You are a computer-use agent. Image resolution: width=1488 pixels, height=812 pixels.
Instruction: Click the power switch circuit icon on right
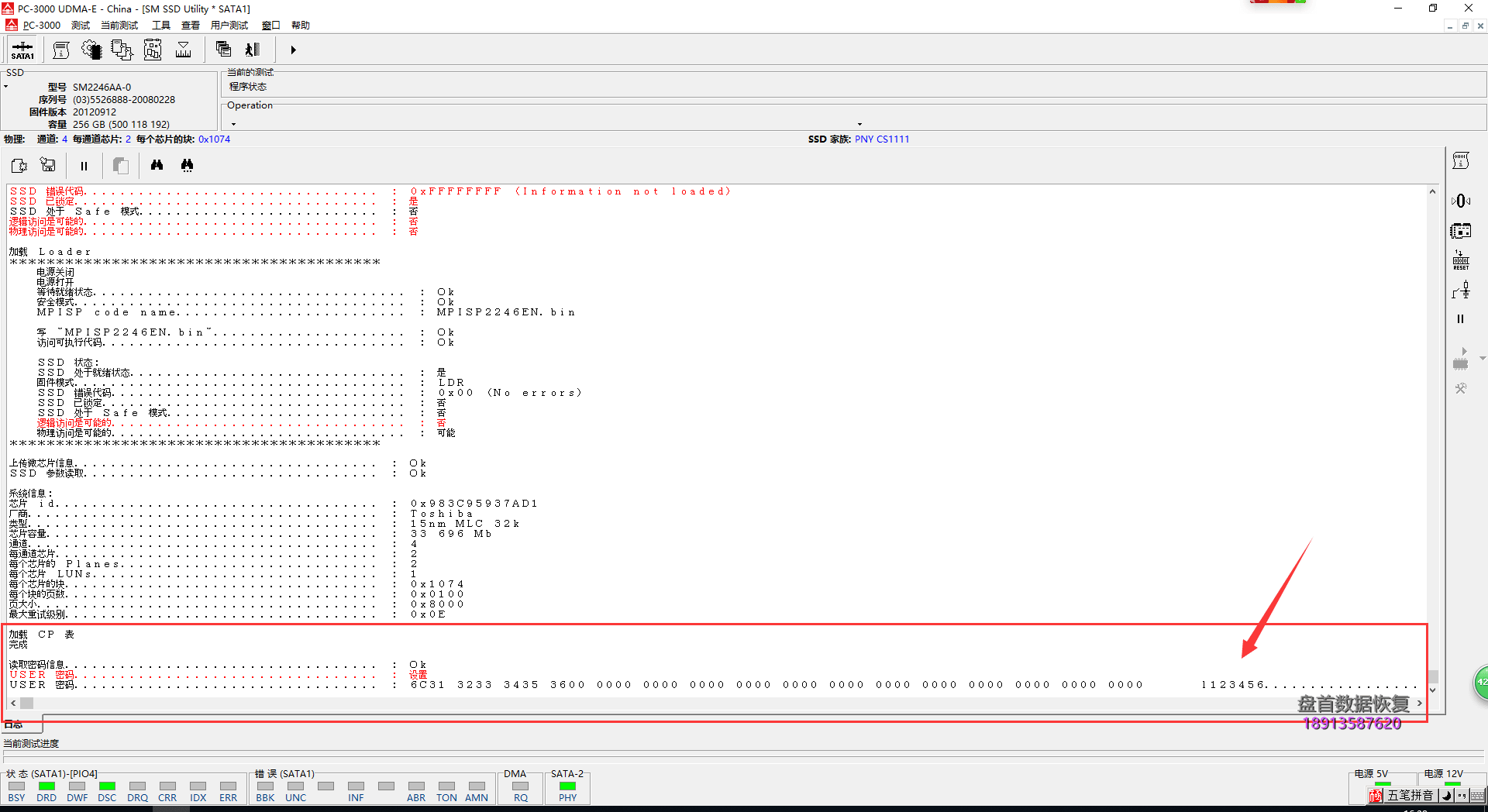(x=1461, y=291)
